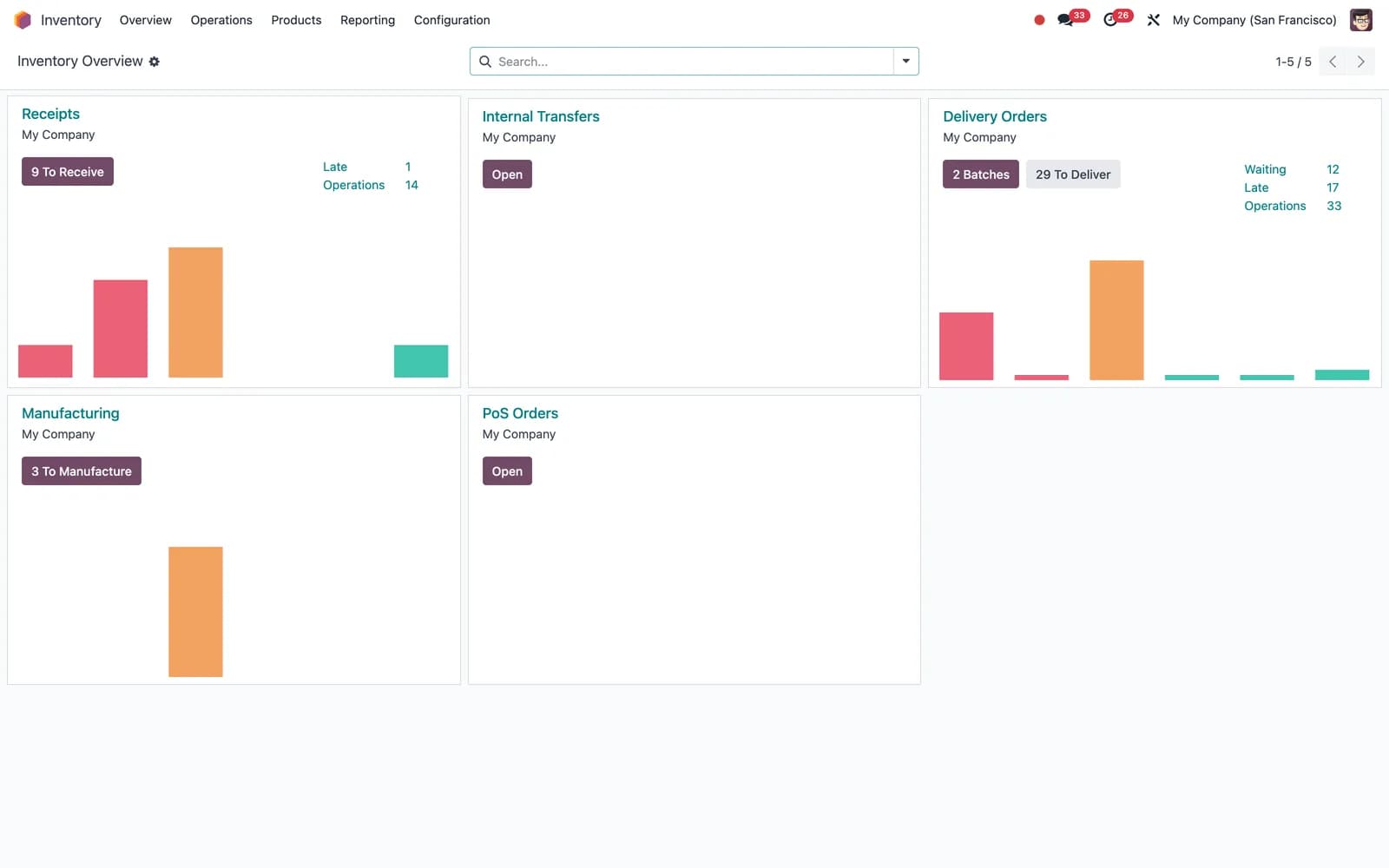Click Waiting link in Delivery Orders card
This screenshot has height=868, width=1389.
pyautogui.click(x=1265, y=169)
